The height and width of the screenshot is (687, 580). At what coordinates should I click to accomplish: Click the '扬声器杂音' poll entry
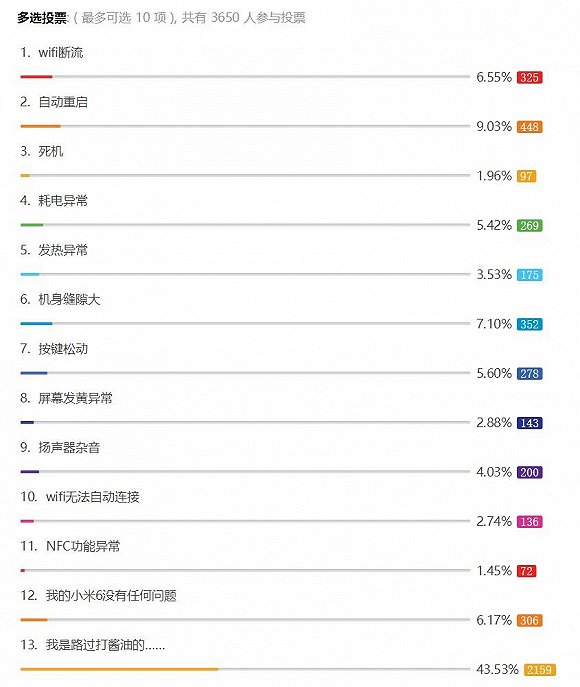point(69,448)
